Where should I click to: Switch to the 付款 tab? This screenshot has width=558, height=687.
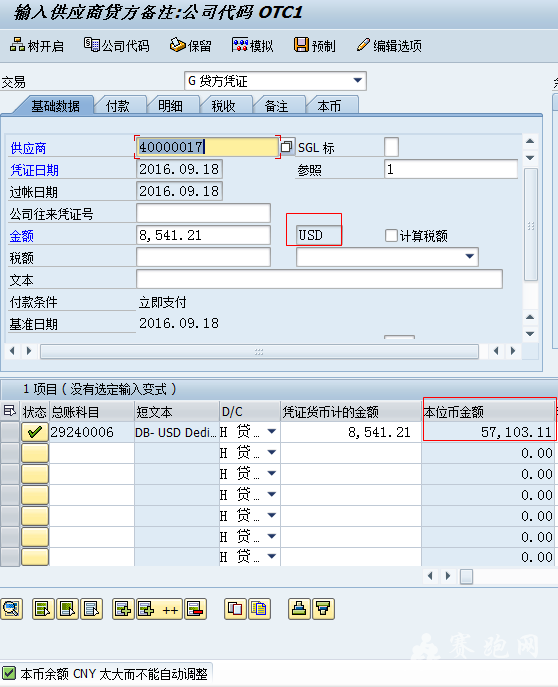(119, 106)
